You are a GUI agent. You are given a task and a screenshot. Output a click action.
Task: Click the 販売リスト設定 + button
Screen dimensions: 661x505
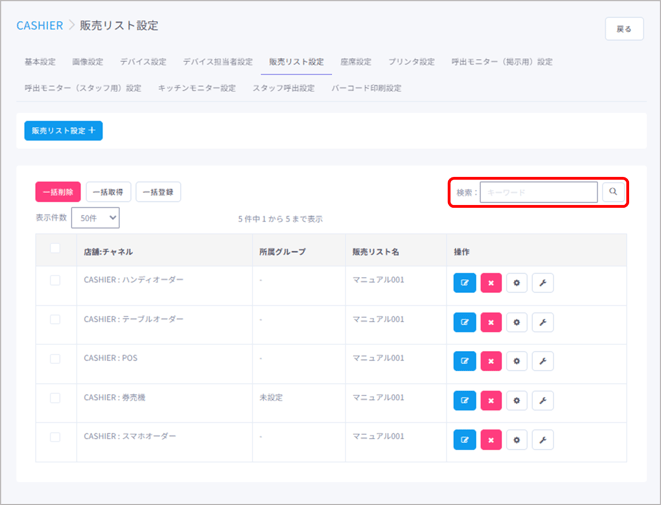(63, 130)
